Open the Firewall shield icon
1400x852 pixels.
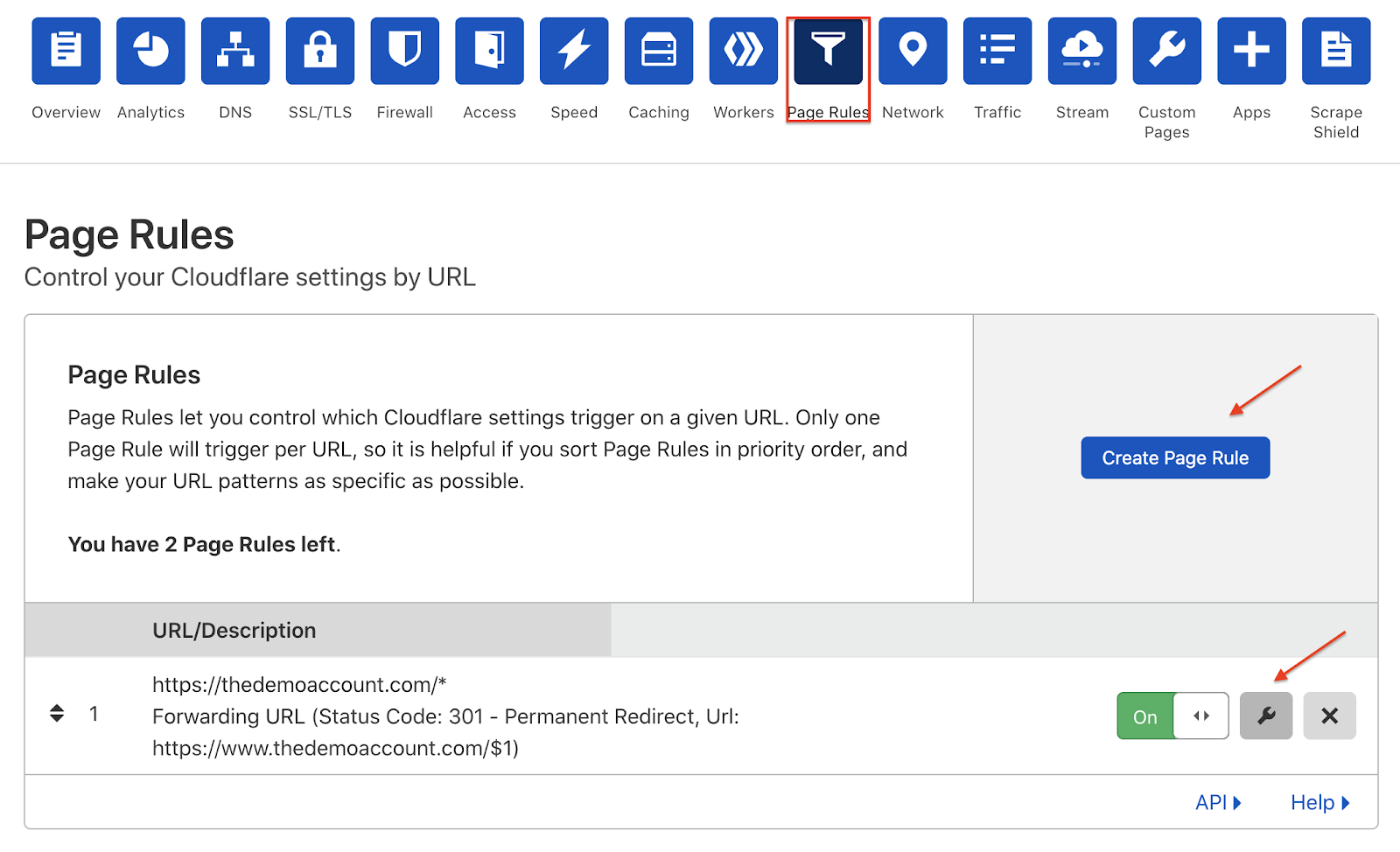[405, 51]
